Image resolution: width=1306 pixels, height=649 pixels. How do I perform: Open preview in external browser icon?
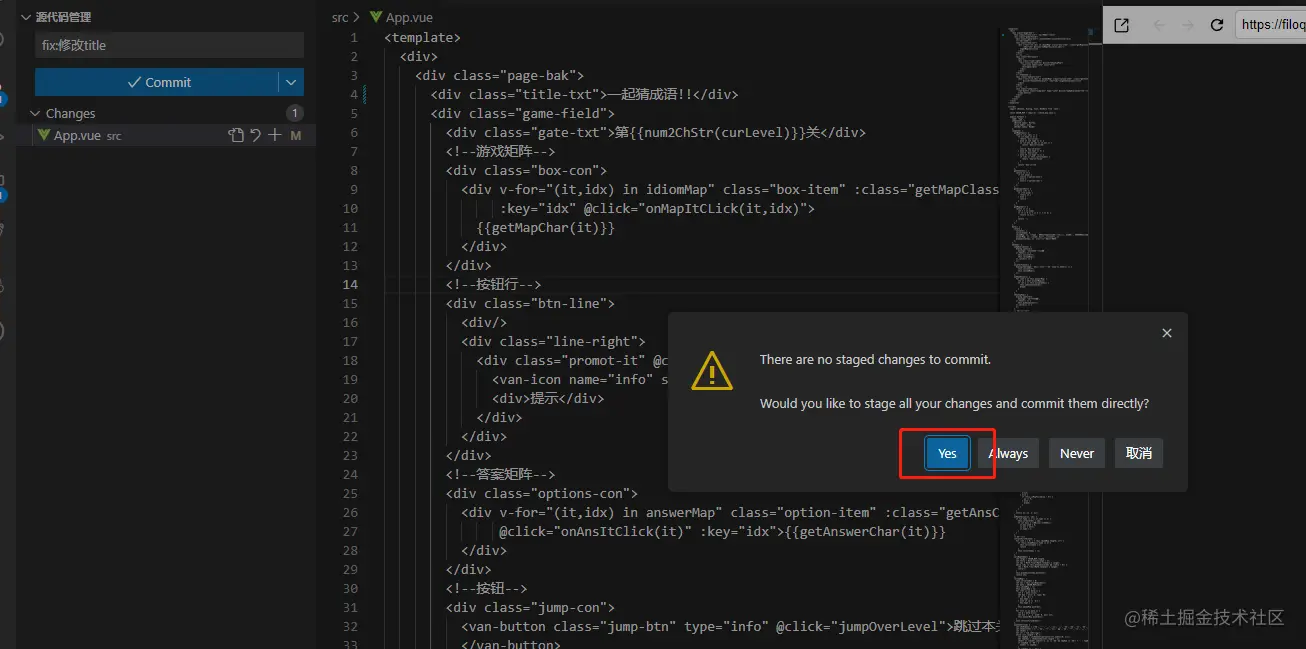pos(1121,25)
